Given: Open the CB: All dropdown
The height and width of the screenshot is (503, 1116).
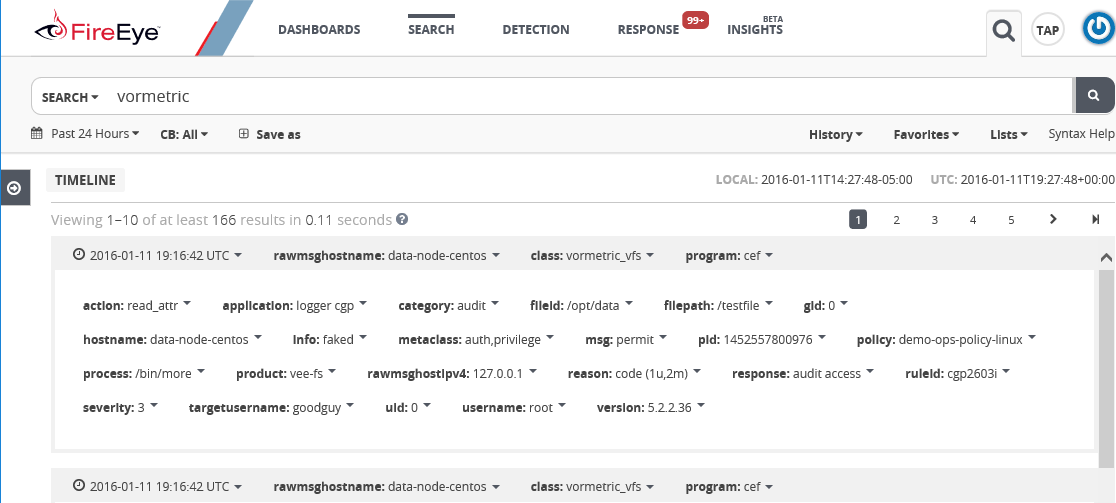Looking at the screenshot, I should click(x=184, y=134).
